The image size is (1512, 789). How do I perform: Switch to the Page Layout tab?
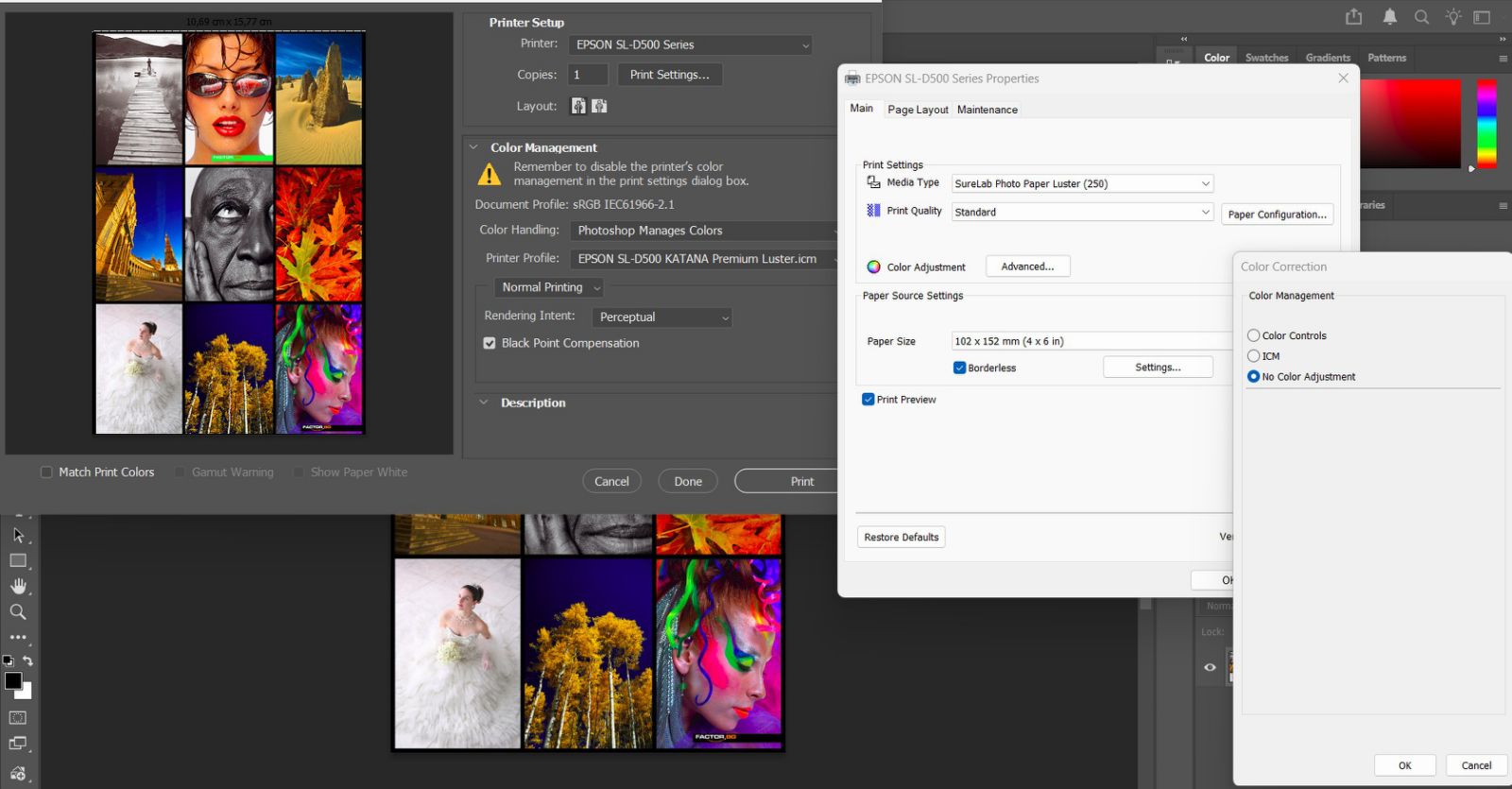point(918,110)
